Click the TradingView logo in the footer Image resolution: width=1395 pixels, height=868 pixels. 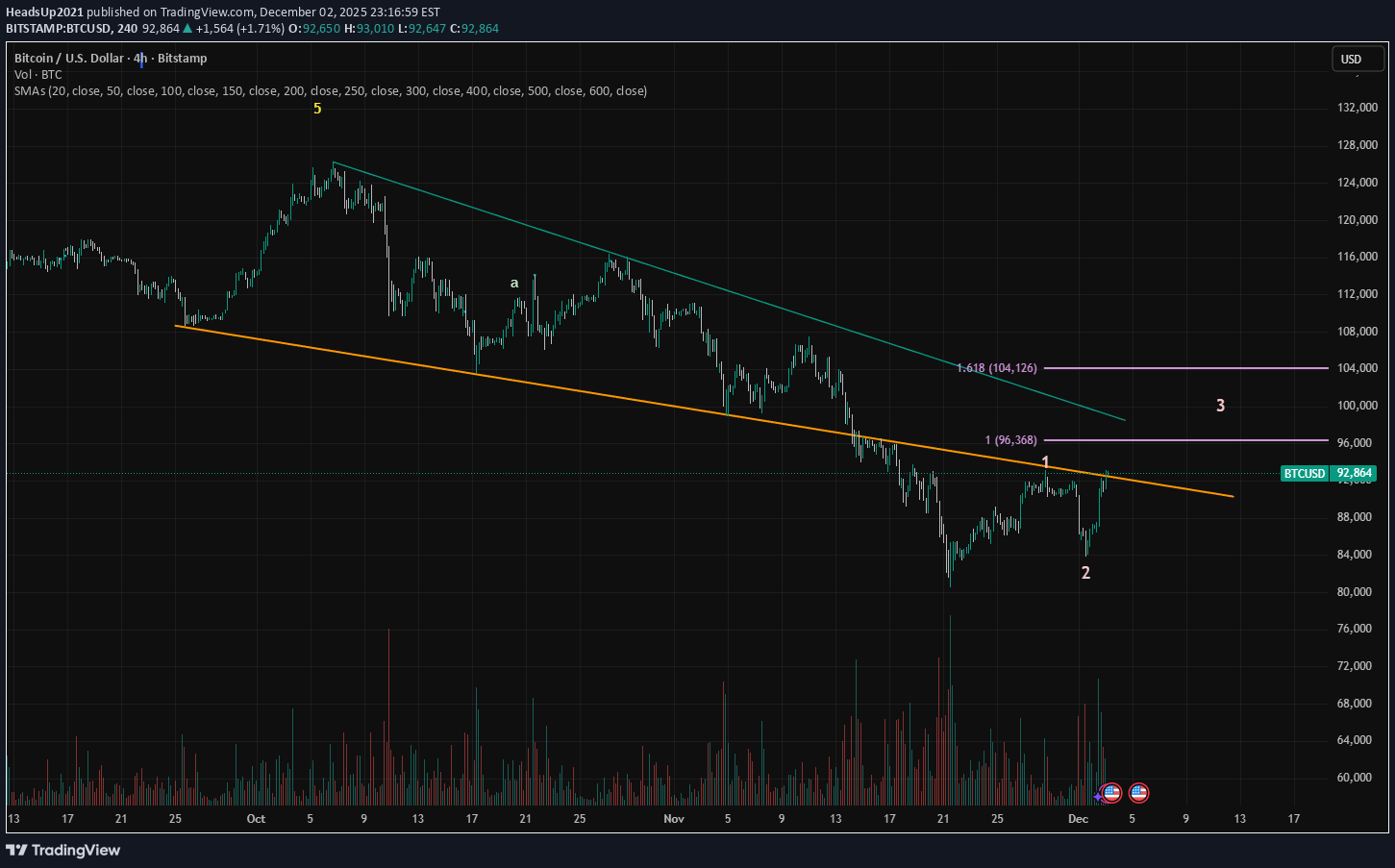[x=63, y=850]
